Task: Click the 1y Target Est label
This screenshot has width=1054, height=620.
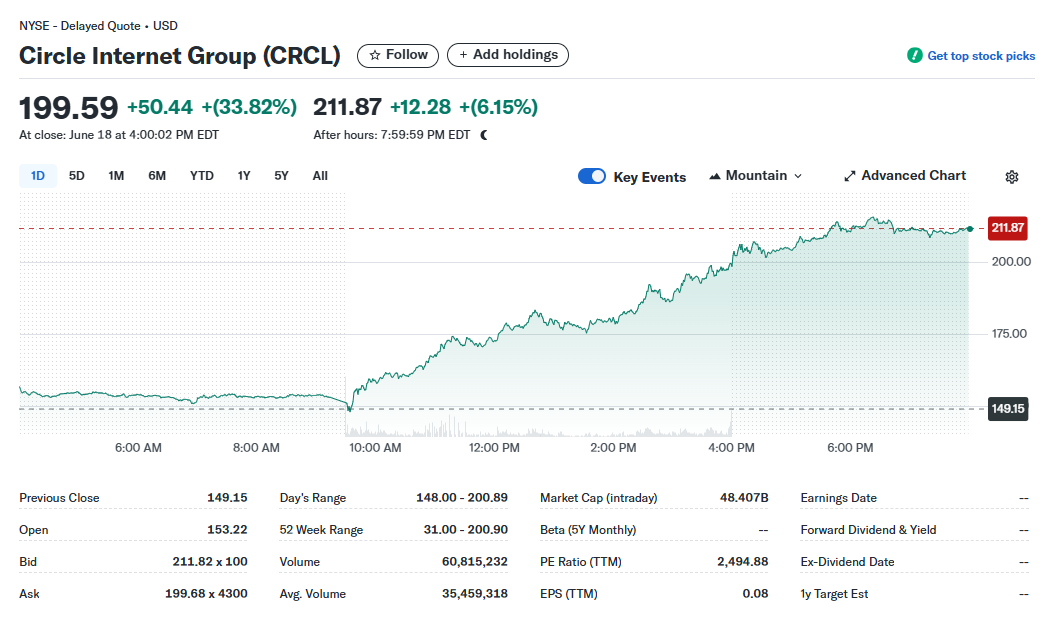Action: pyautogui.click(x=834, y=594)
